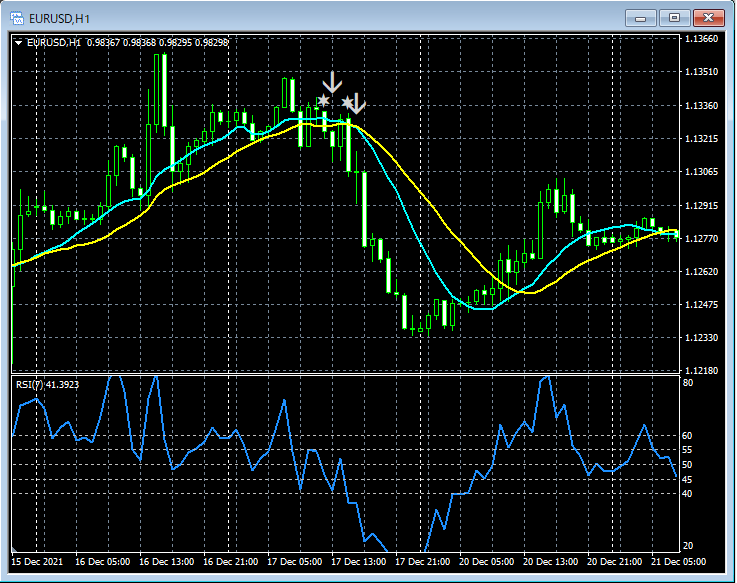Click the 20 Dec 21:00 time label
Image resolution: width=737 pixels, height=583 pixels.
click(x=614, y=562)
